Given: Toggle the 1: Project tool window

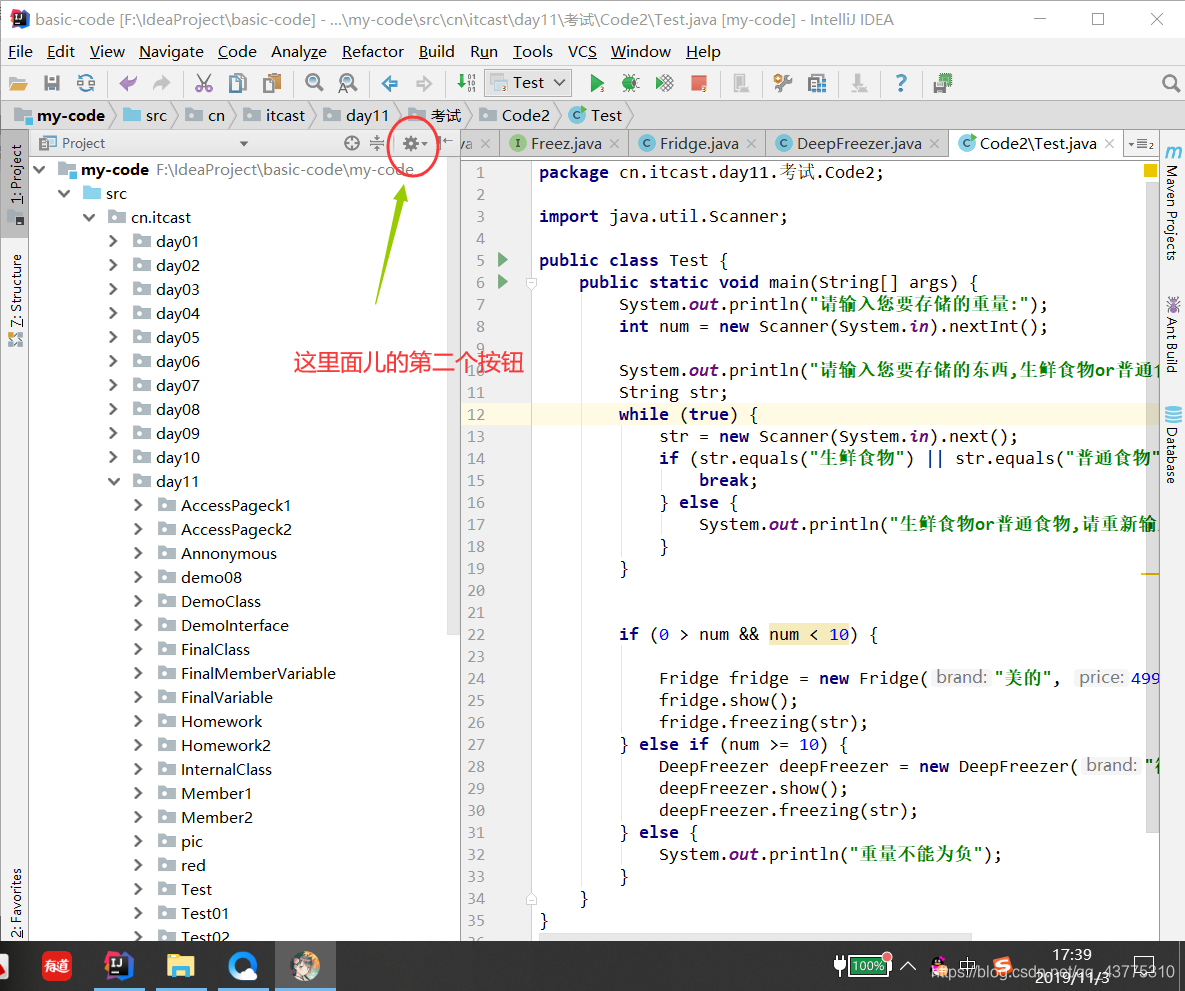Looking at the screenshot, I should click(x=16, y=183).
